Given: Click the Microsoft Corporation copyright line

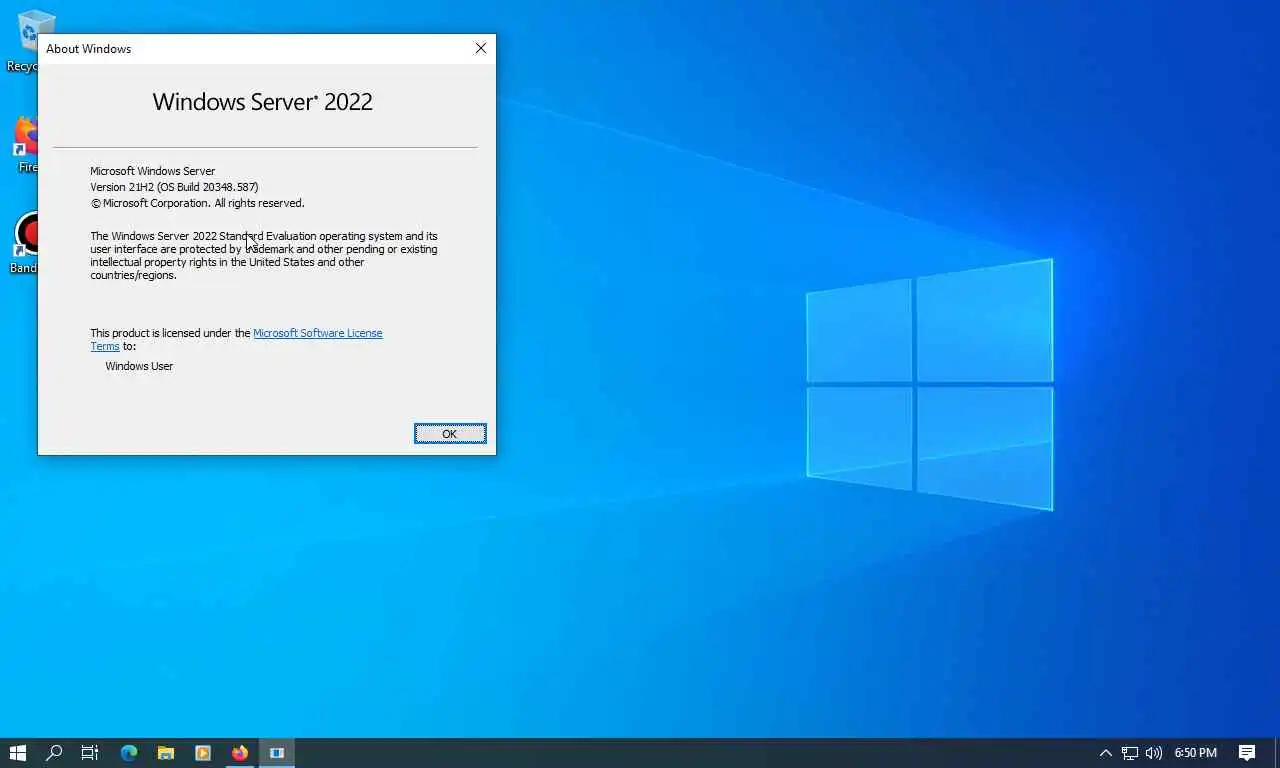Looking at the screenshot, I should click(x=197, y=203).
